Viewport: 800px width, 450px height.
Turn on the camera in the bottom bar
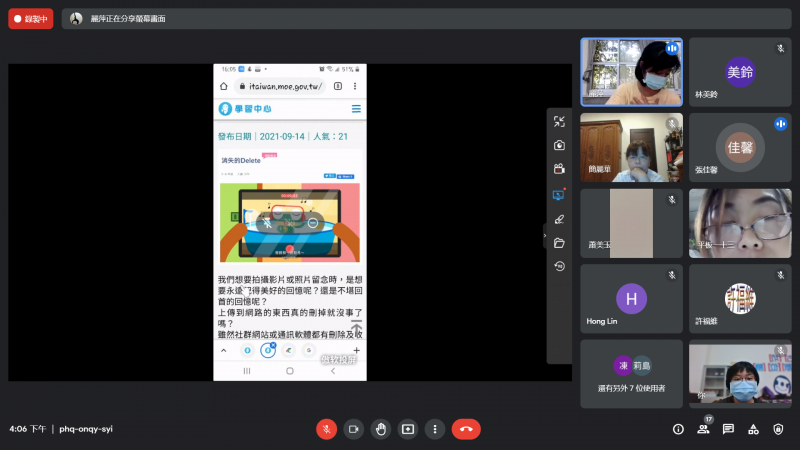(354, 429)
